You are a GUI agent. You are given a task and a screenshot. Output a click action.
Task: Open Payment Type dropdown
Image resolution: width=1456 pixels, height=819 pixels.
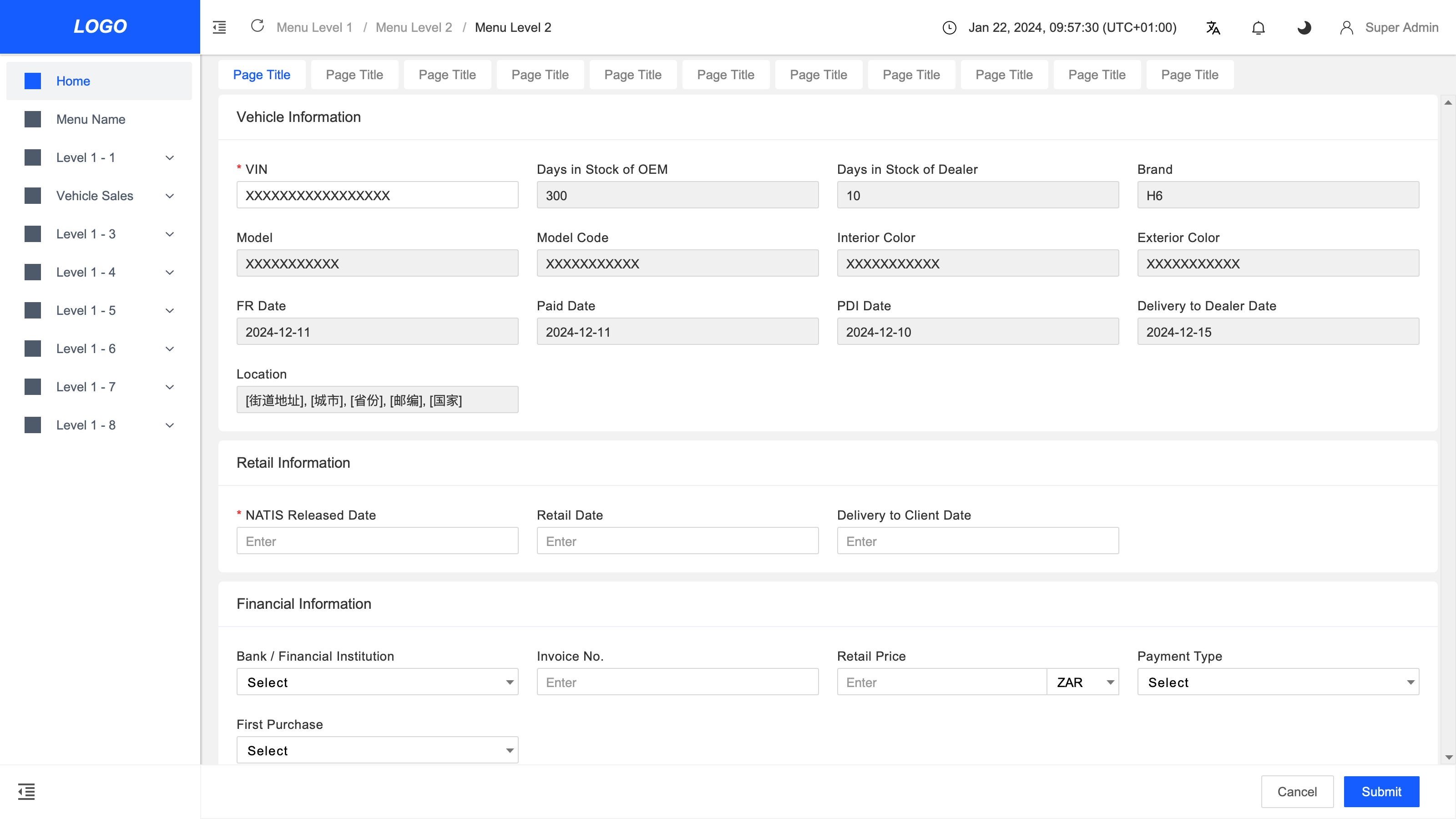coord(1278,682)
